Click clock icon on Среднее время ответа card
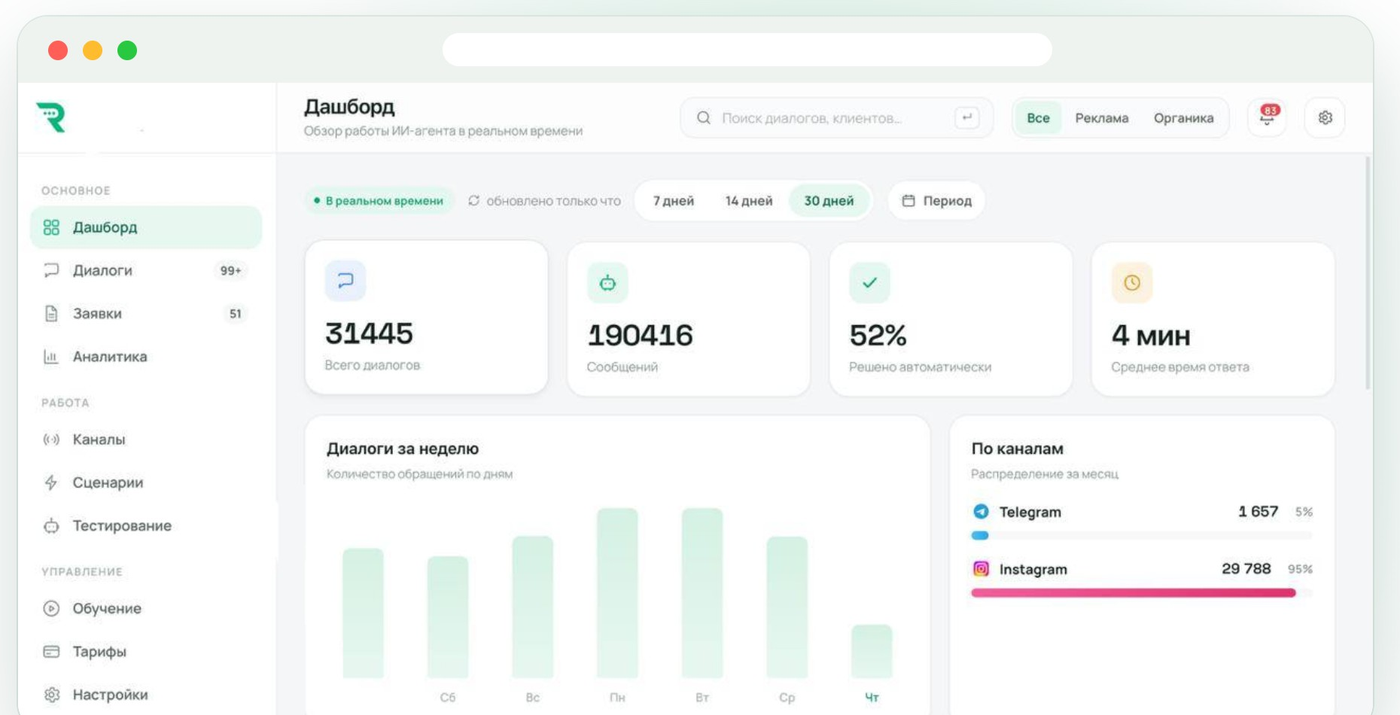1400x715 pixels. pyautogui.click(x=1132, y=283)
